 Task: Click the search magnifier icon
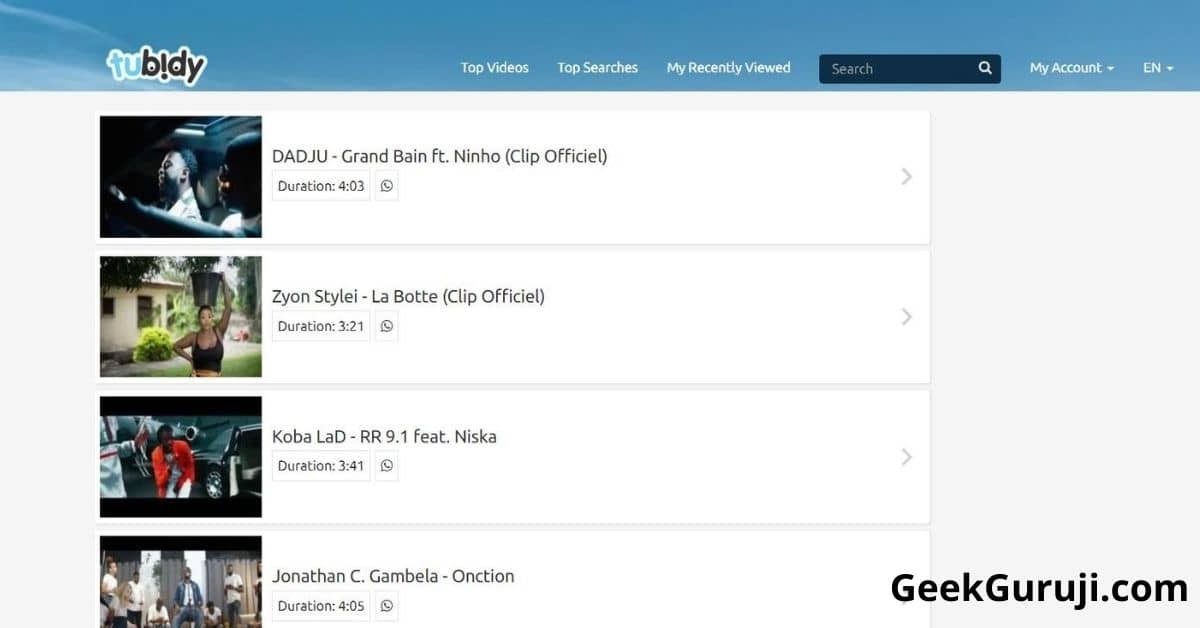tap(985, 68)
